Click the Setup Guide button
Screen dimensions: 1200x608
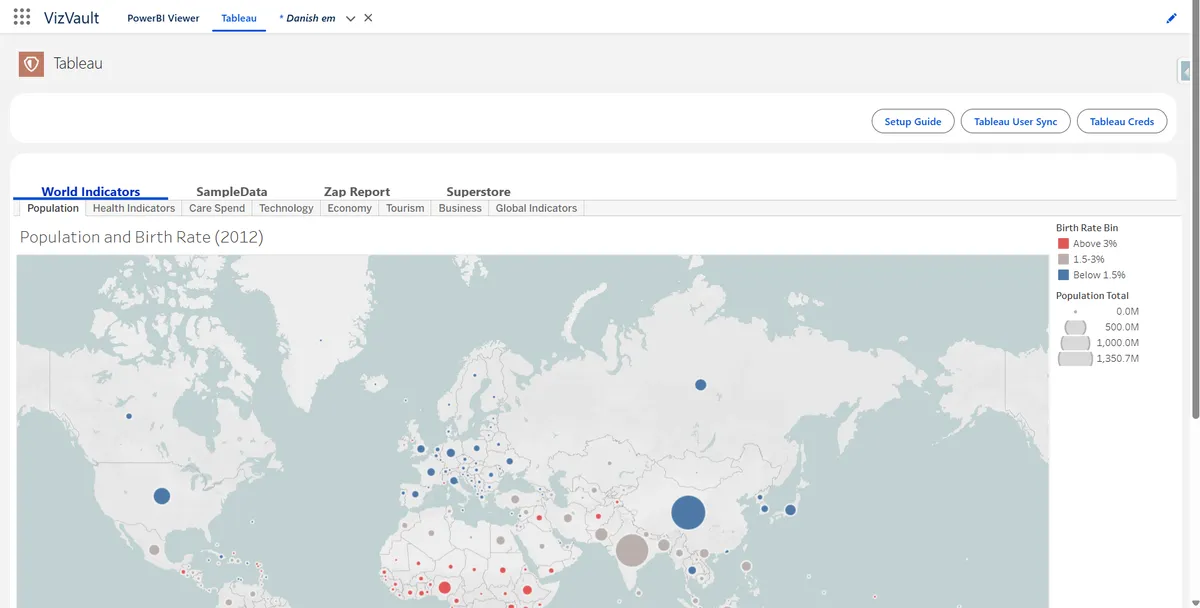tap(913, 121)
